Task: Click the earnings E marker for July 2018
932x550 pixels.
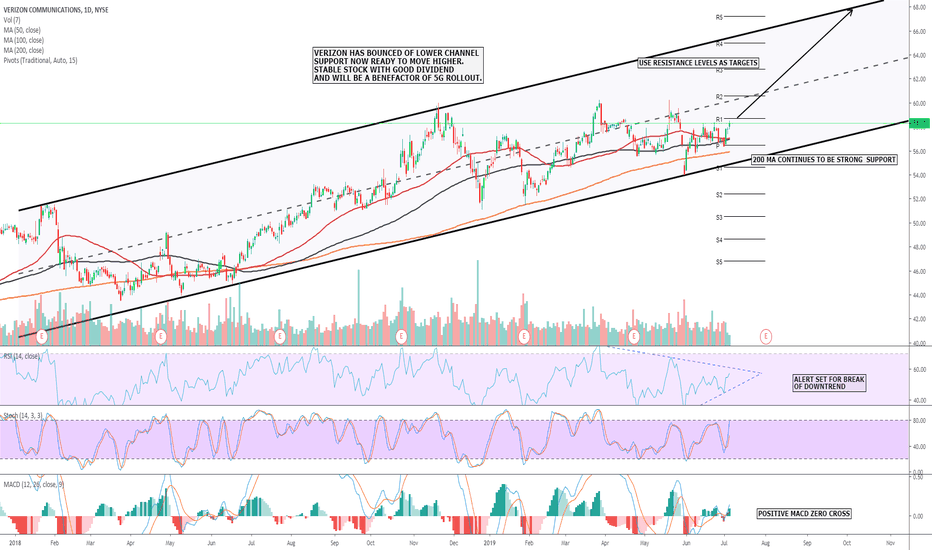Action: tap(280, 337)
